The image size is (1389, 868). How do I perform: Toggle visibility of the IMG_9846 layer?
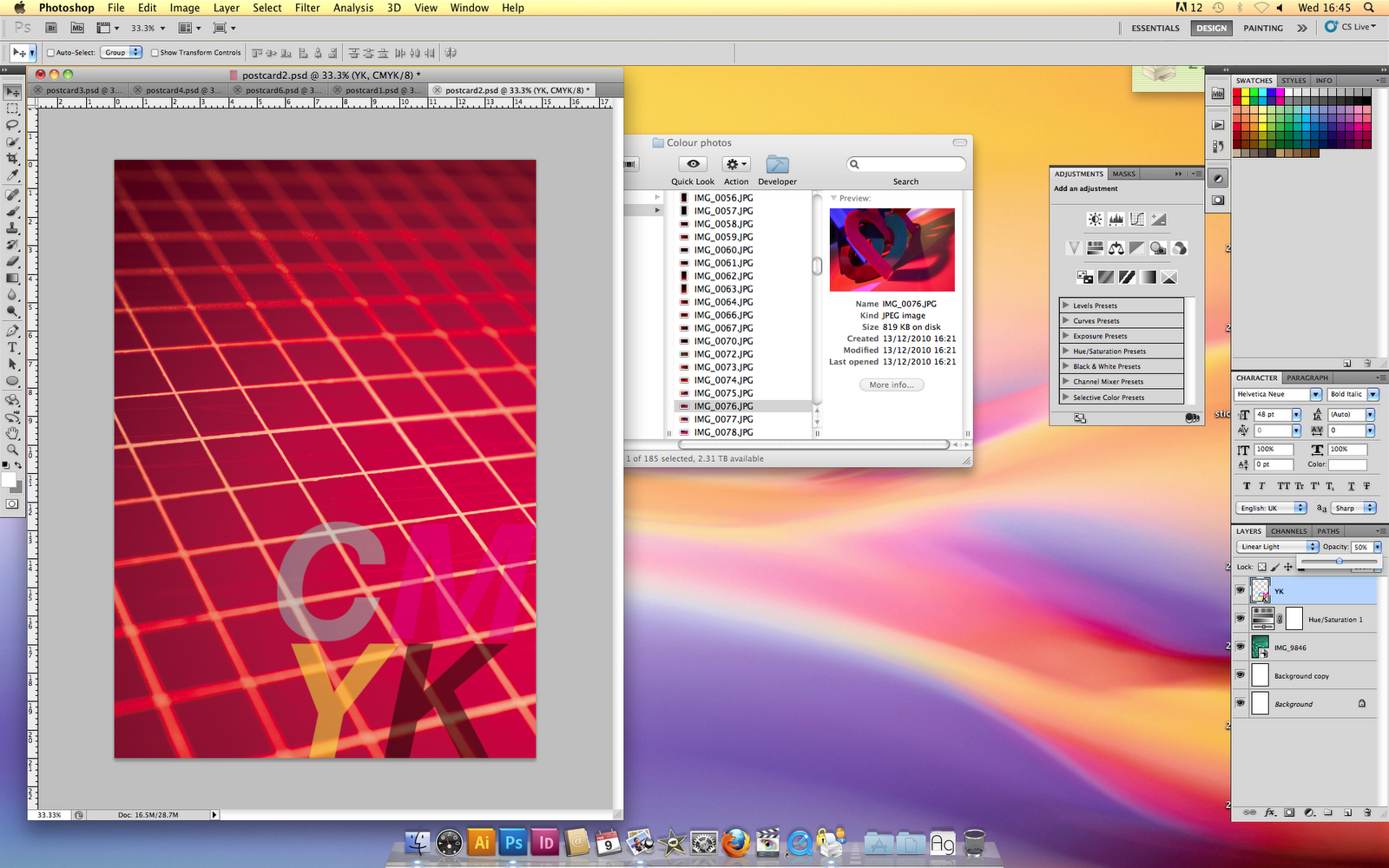click(1241, 647)
